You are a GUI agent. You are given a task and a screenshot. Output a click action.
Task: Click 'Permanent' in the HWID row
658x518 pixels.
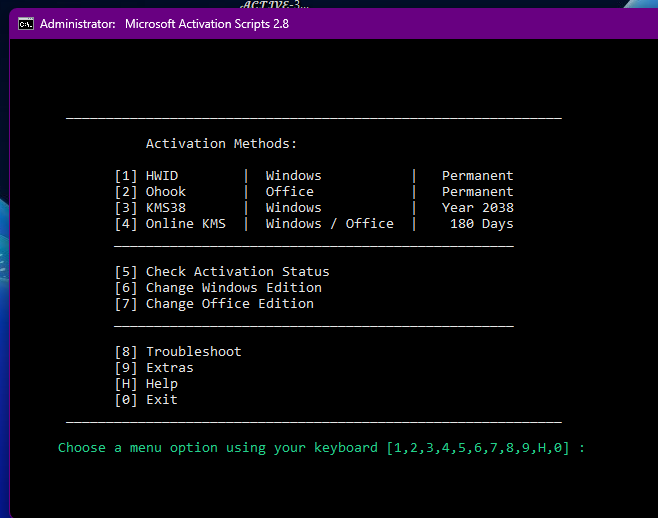pyautogui.click(x=478, y=175)
